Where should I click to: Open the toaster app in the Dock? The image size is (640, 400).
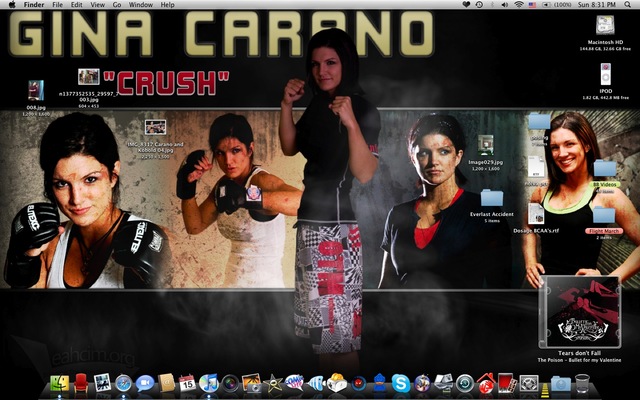pyautogui.click(x=337, y=383)
